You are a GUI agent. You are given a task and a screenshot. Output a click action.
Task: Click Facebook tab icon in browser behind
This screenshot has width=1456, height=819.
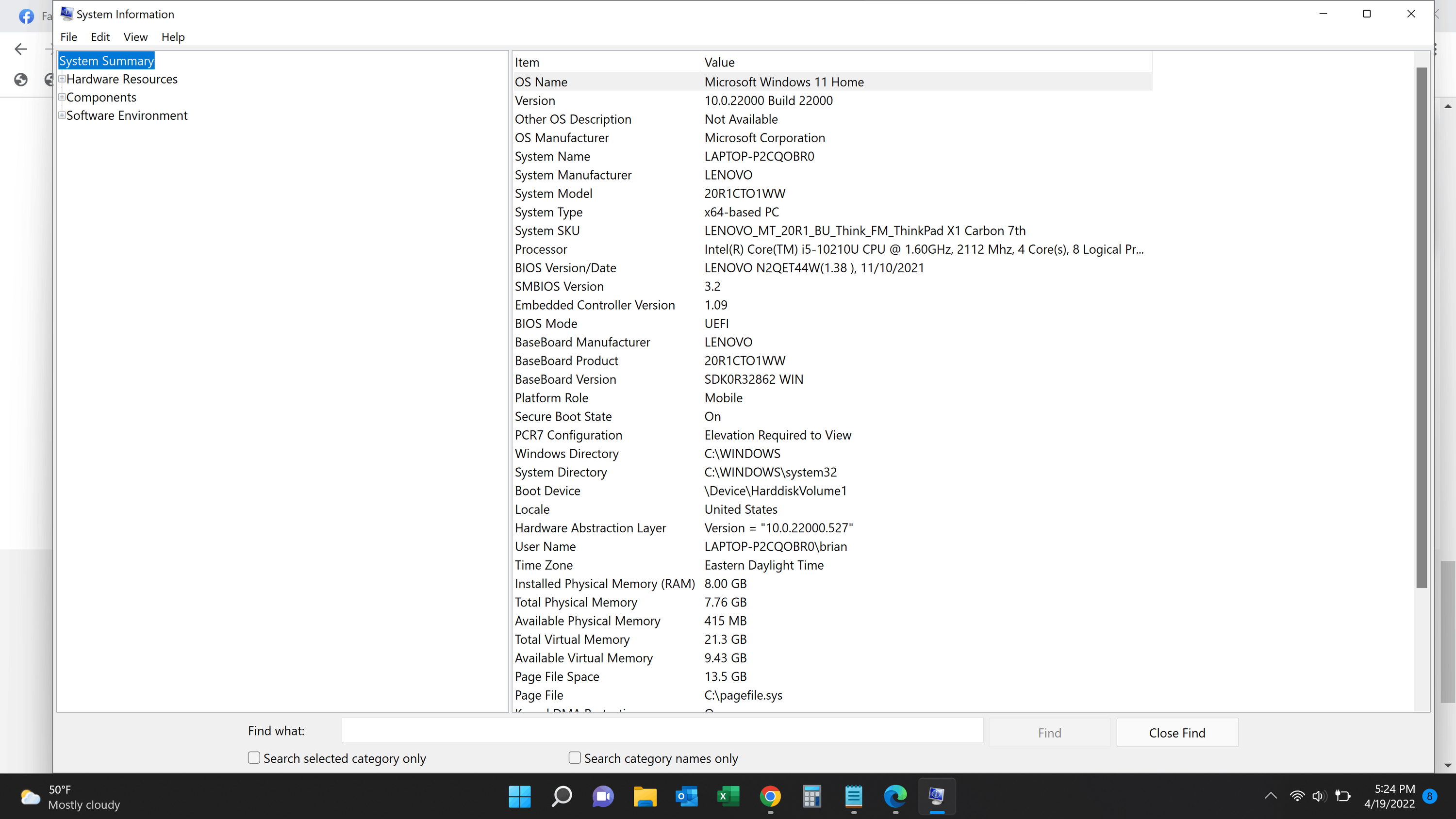coord(26,16)
